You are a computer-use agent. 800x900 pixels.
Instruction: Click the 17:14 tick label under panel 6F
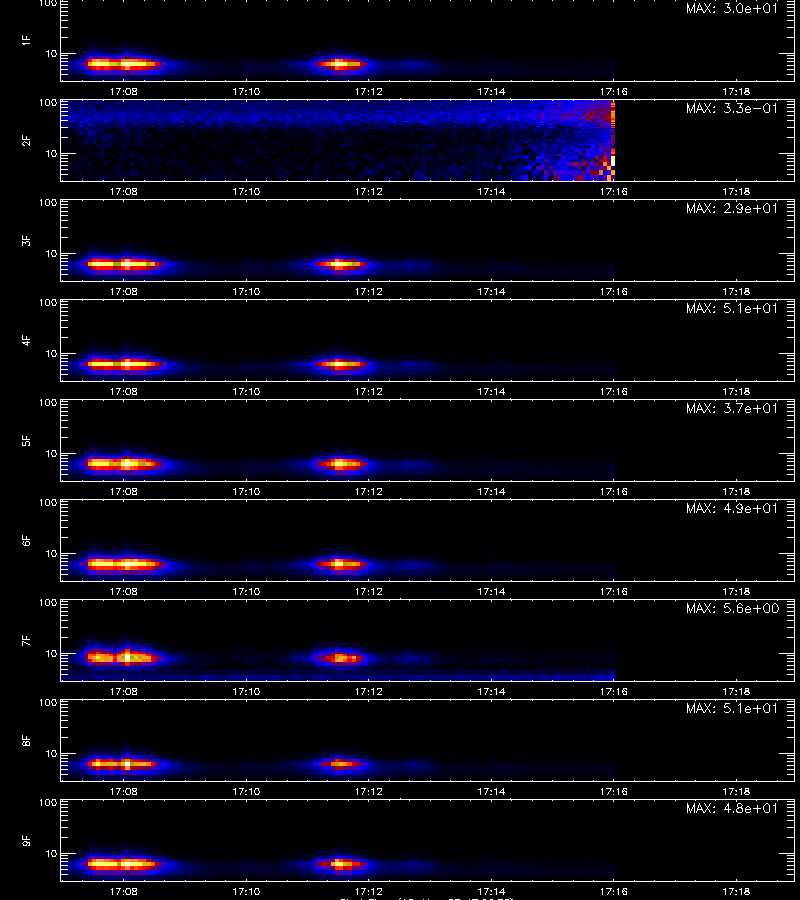click(491, 591)
